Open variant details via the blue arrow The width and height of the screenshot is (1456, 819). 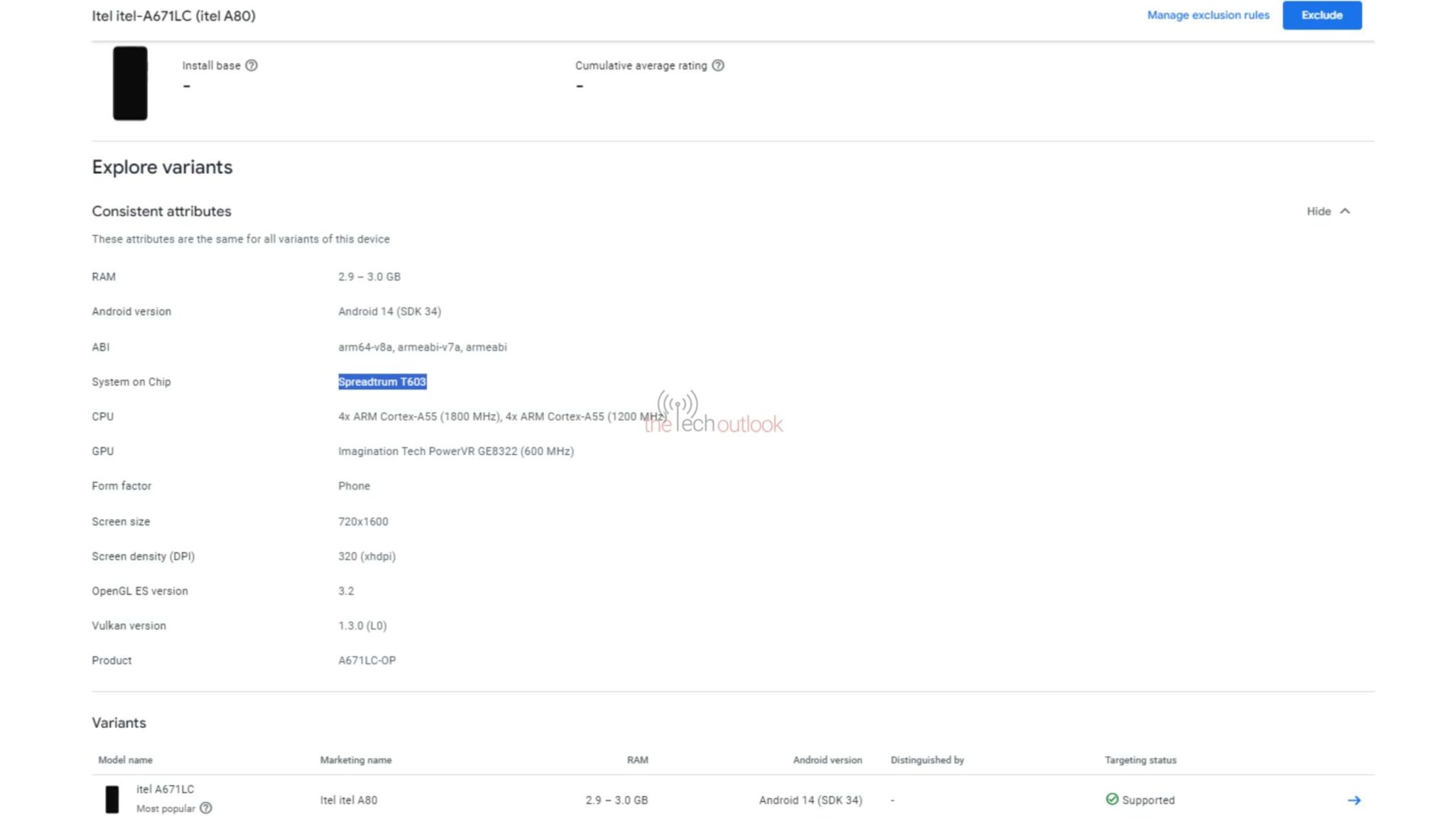[x=1356, y=800]
